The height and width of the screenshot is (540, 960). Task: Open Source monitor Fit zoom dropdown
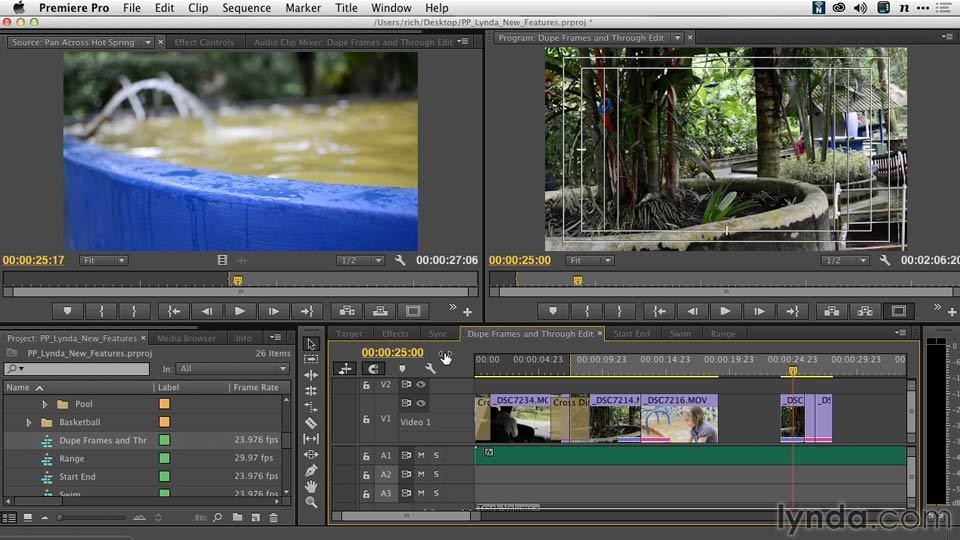[x=103, y=260]
